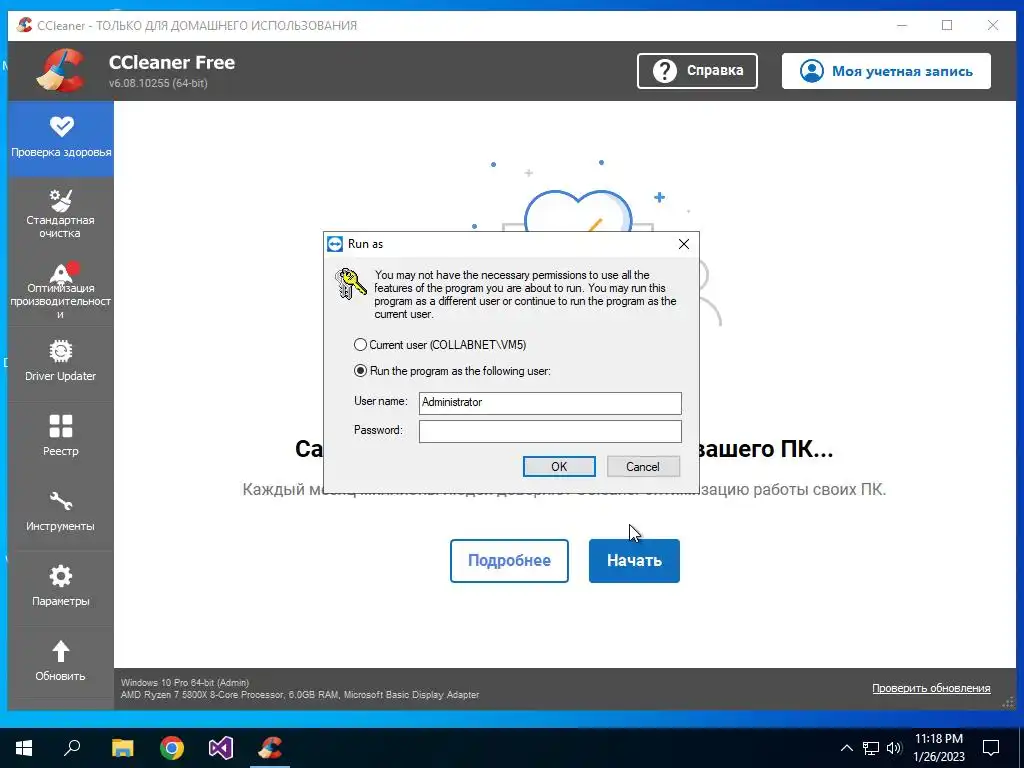
Task: Open the Health Check (Проверка здоровья) section
Action: (x=61, y=138)
